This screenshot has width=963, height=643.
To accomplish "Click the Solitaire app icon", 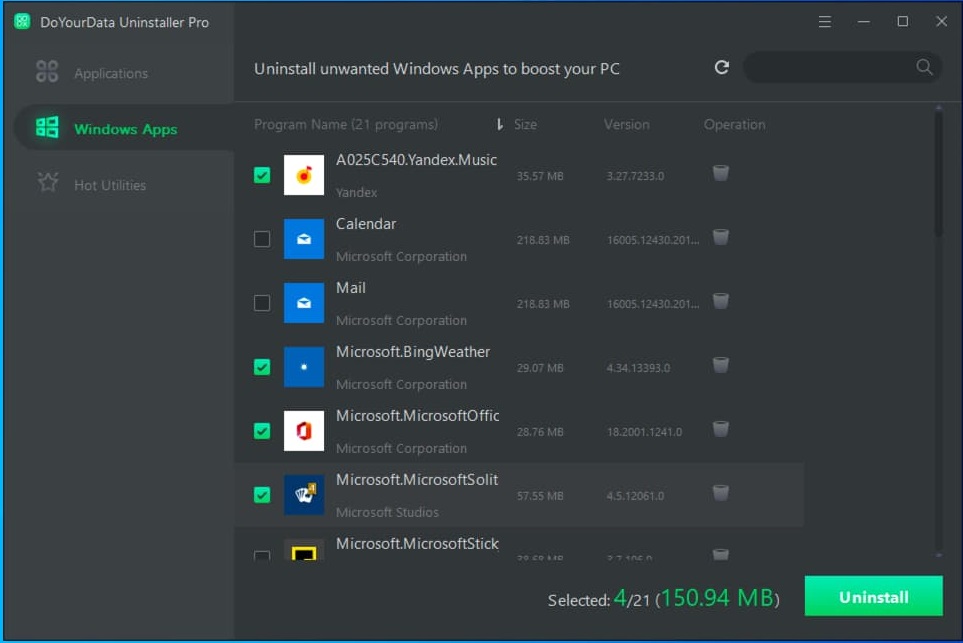I will (304, 494).
